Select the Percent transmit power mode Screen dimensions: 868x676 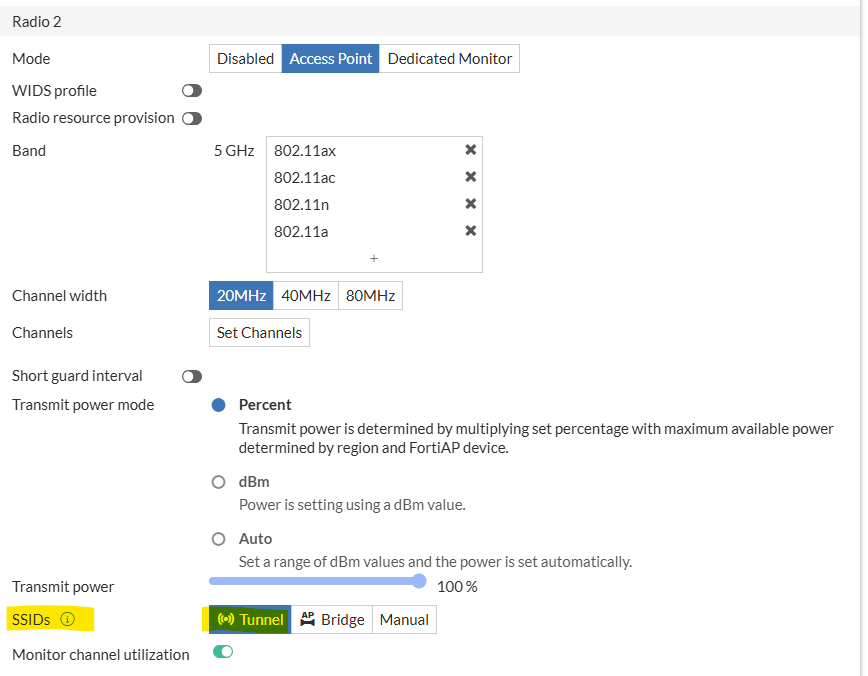218,405
